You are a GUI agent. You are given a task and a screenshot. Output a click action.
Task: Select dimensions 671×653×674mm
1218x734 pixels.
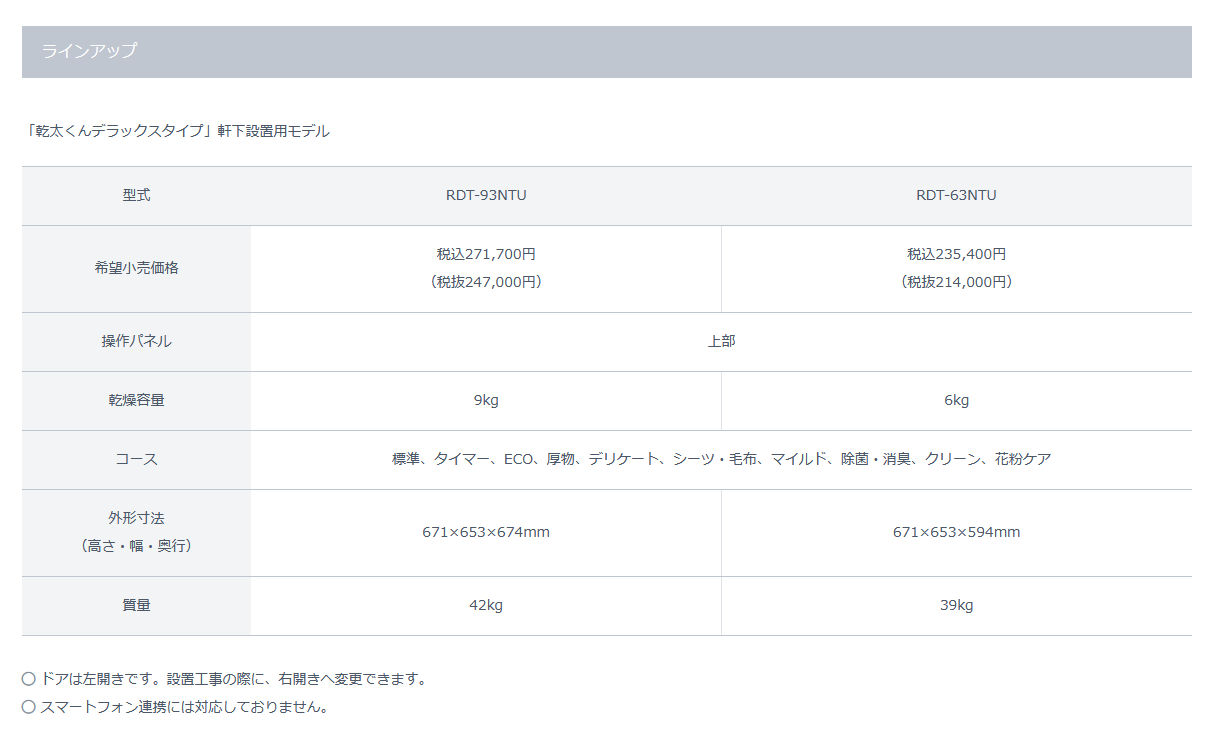[x=486, y=532]
